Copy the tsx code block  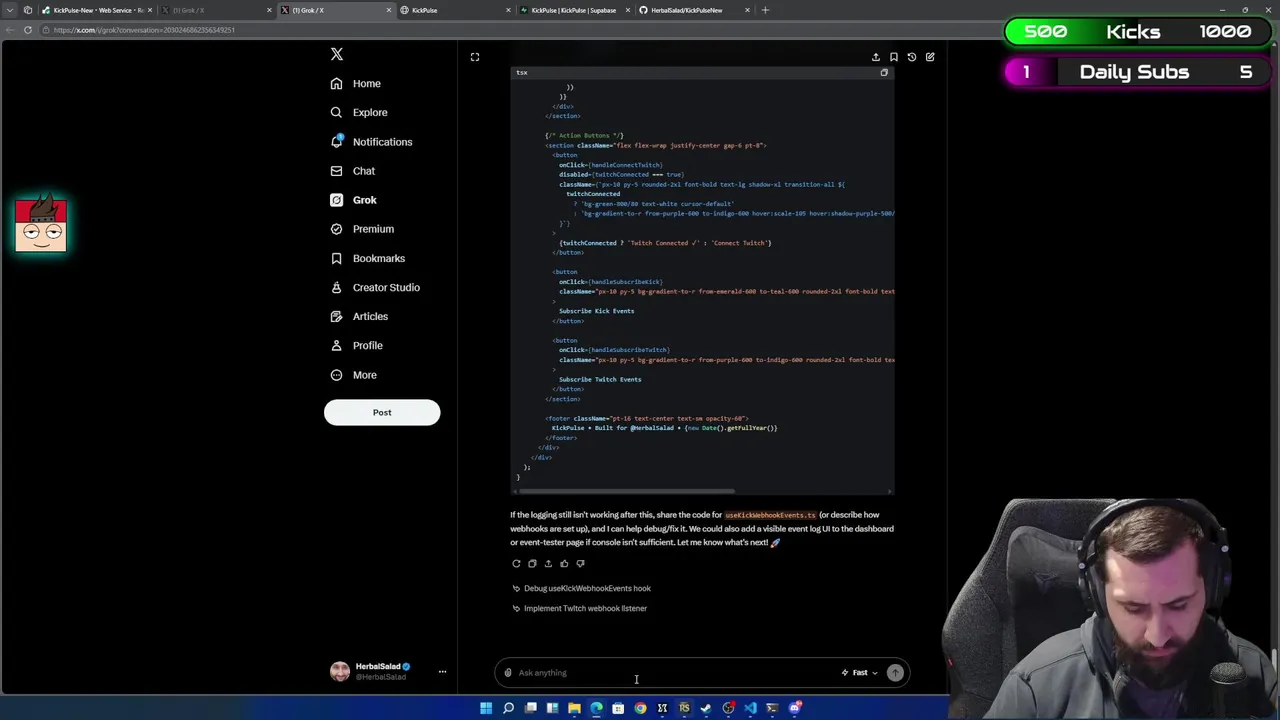click(884, 73)
